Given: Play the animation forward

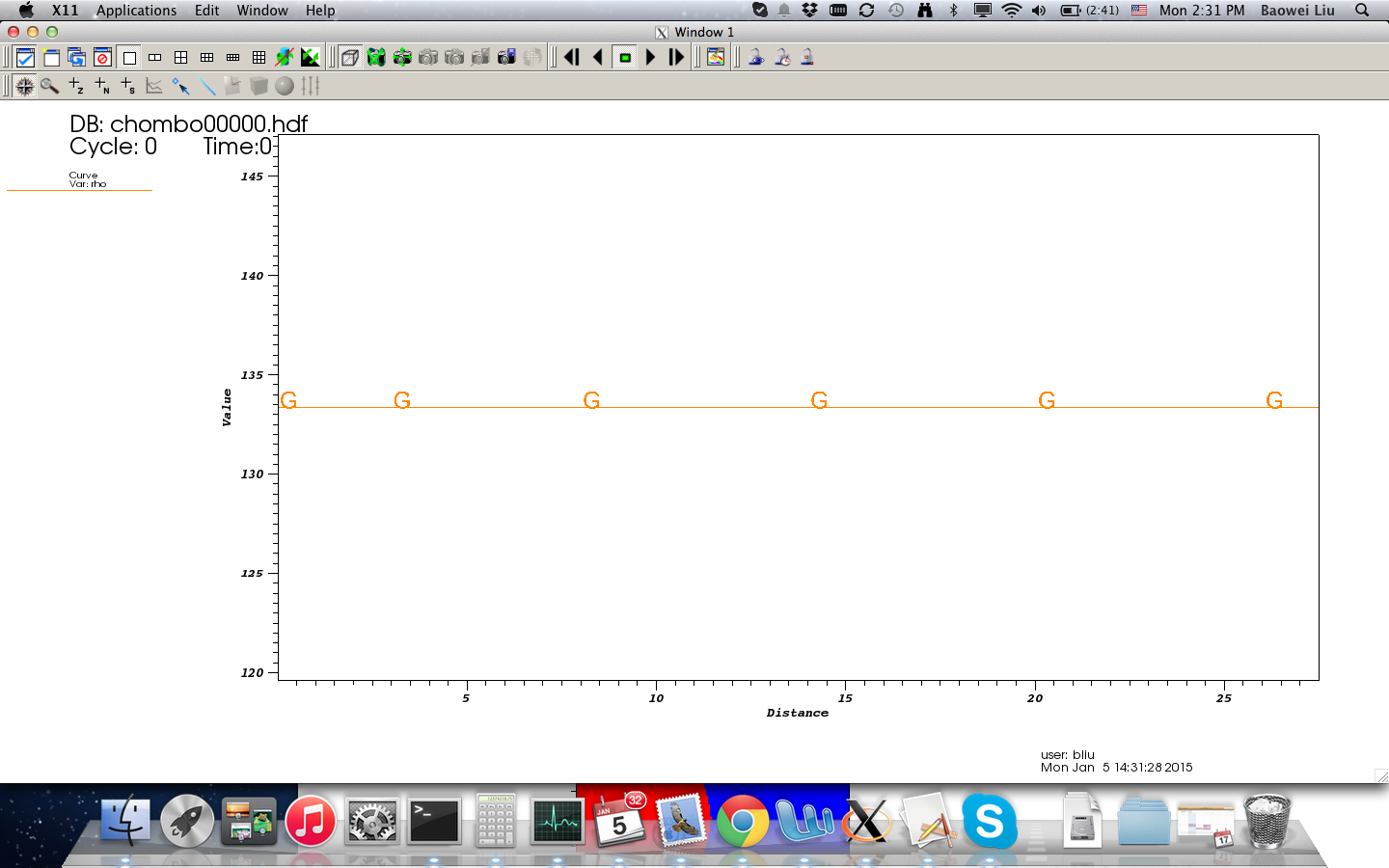Looking at the screenshot, I should pos(651,58).
